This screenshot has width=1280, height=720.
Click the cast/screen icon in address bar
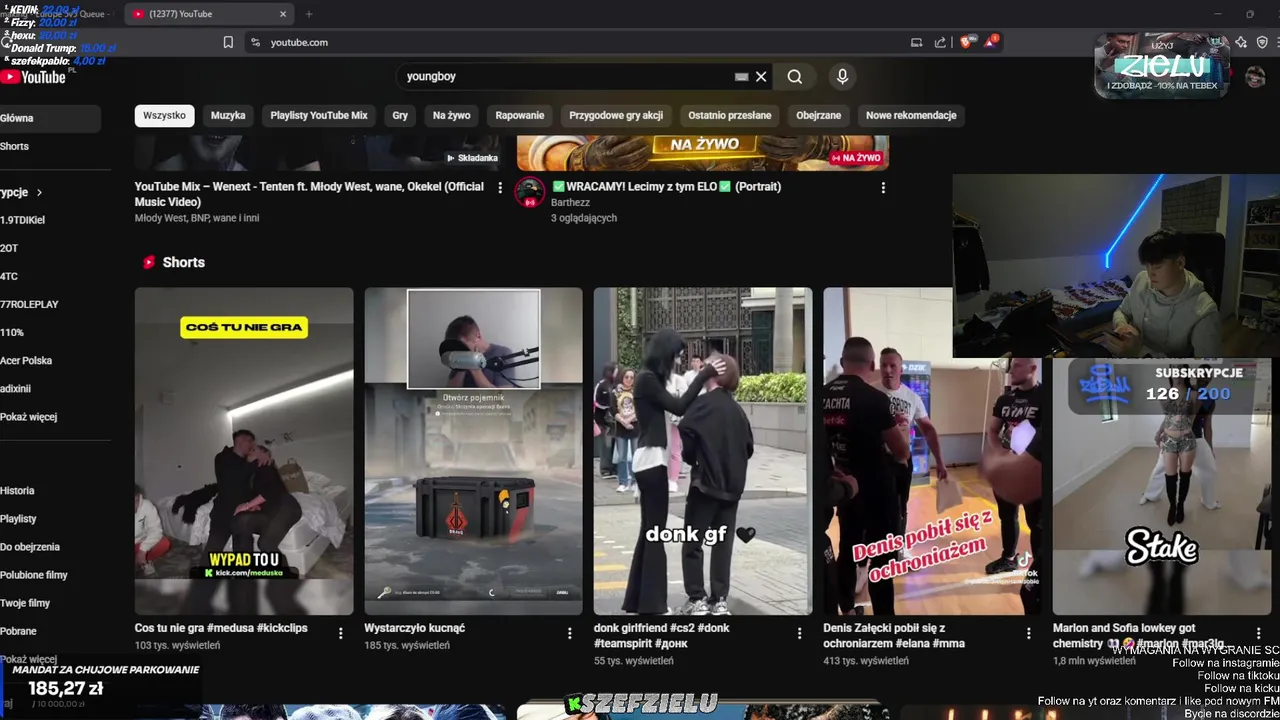tap(916, 42)
